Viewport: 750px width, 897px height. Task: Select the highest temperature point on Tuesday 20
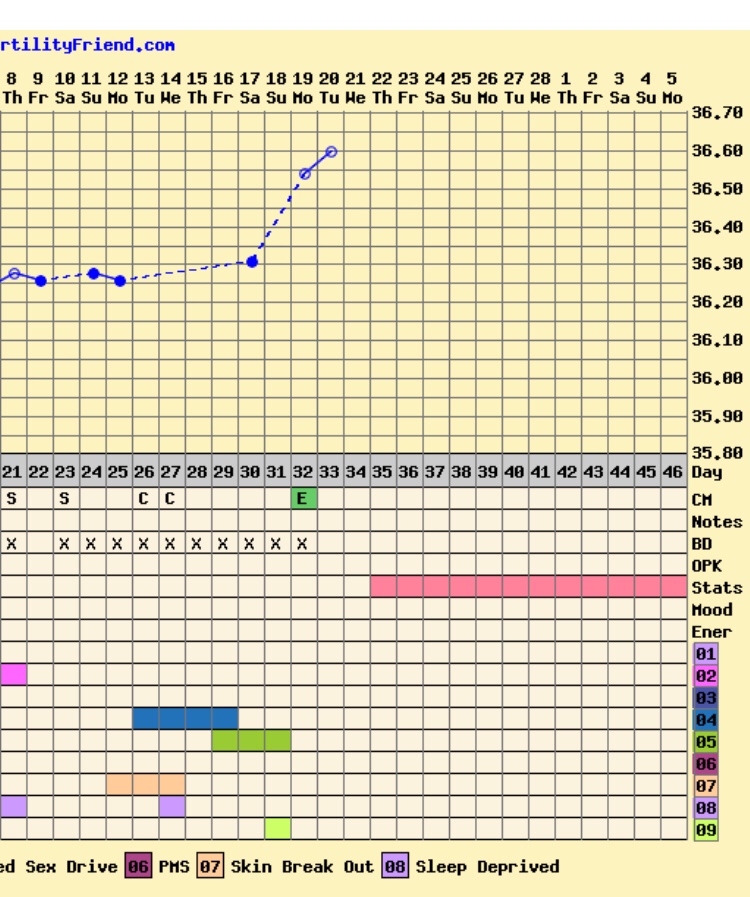tap(331, 152)
